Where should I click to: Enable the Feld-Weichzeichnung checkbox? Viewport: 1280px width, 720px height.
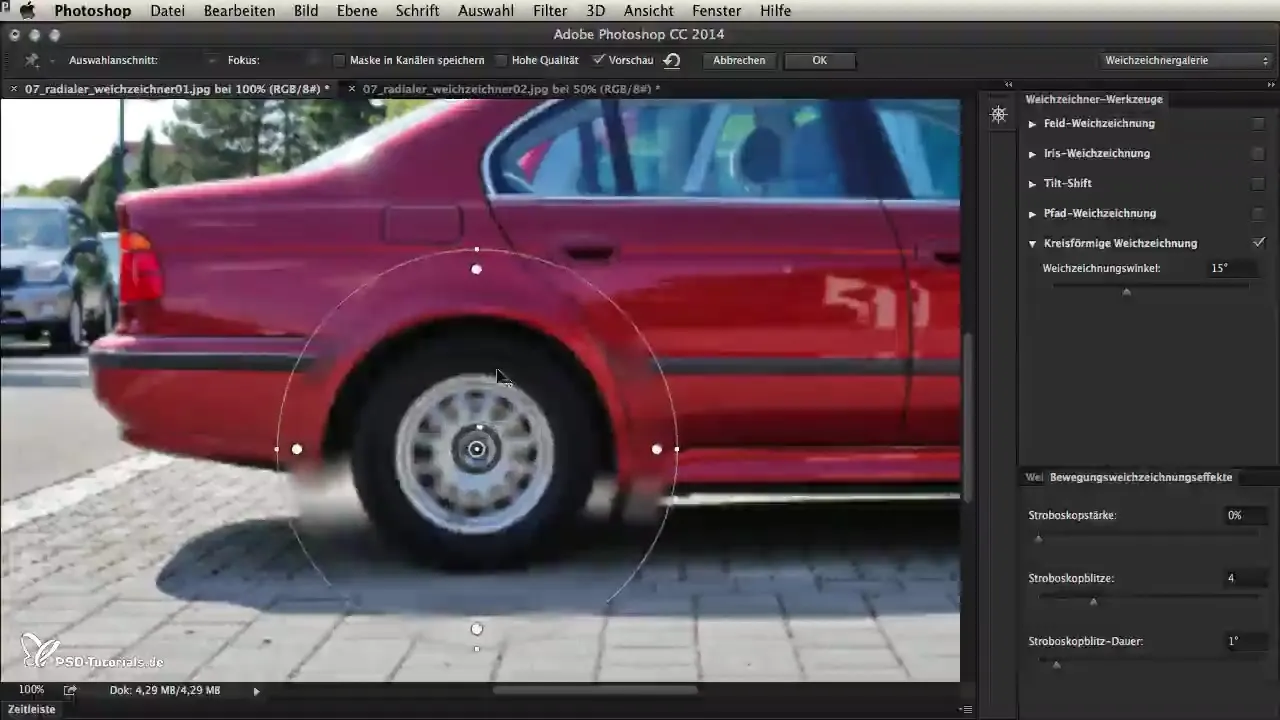[x=1259, y=124]
